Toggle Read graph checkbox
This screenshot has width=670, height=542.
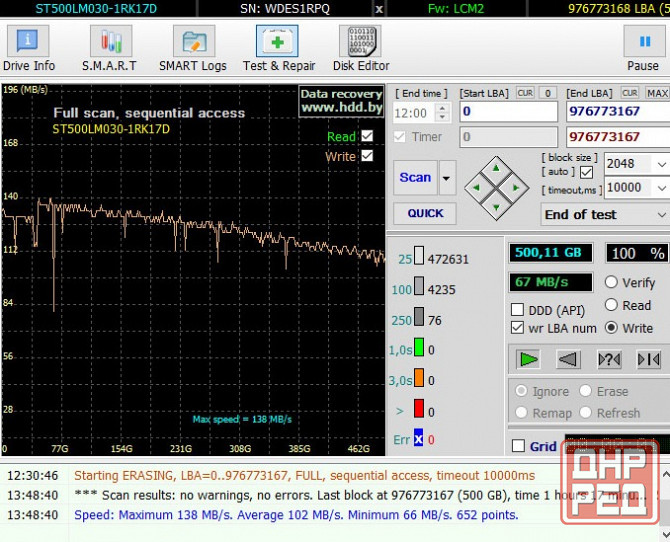(367, 136)
